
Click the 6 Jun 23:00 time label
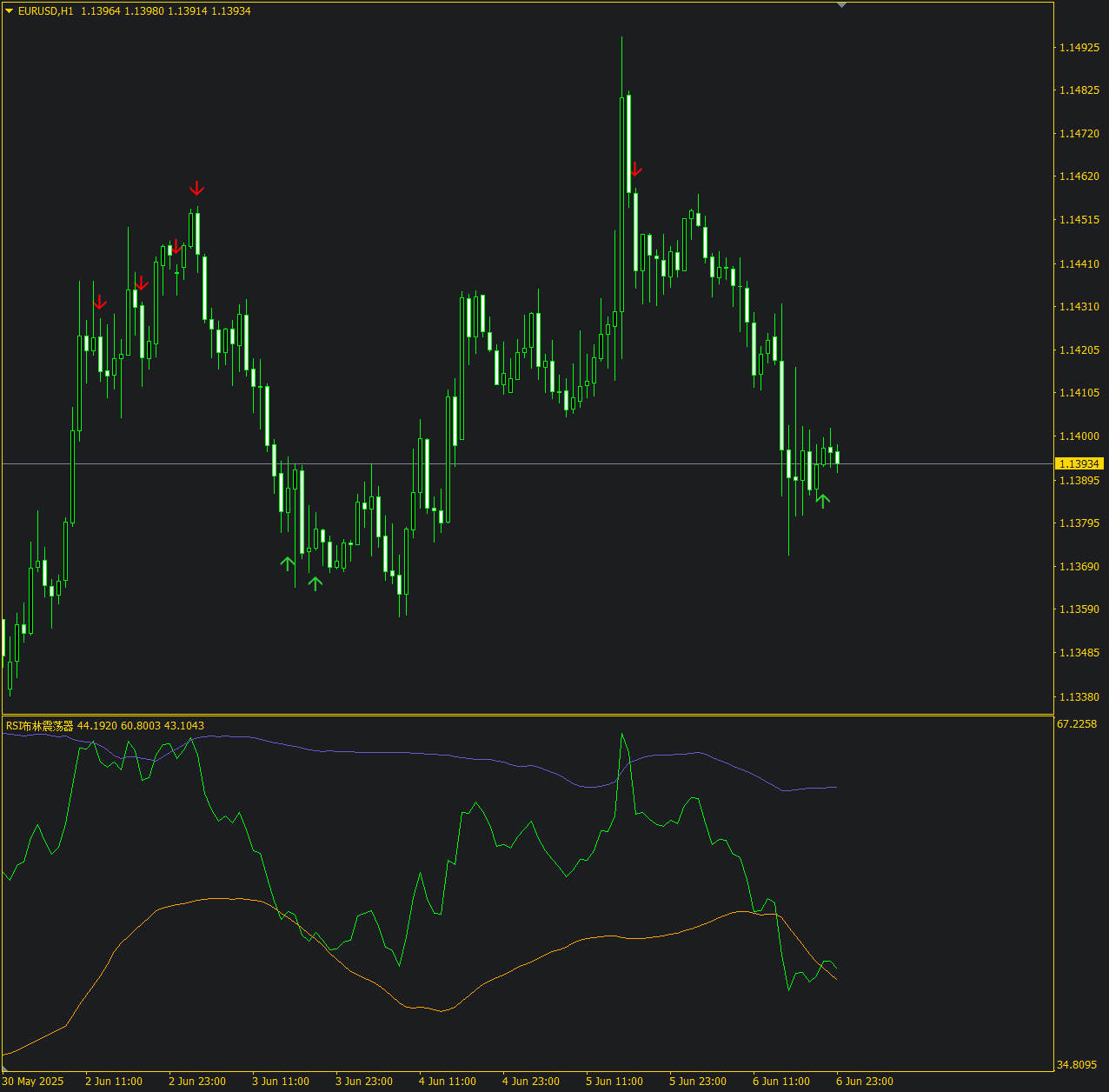click(x=865, y=1082)
